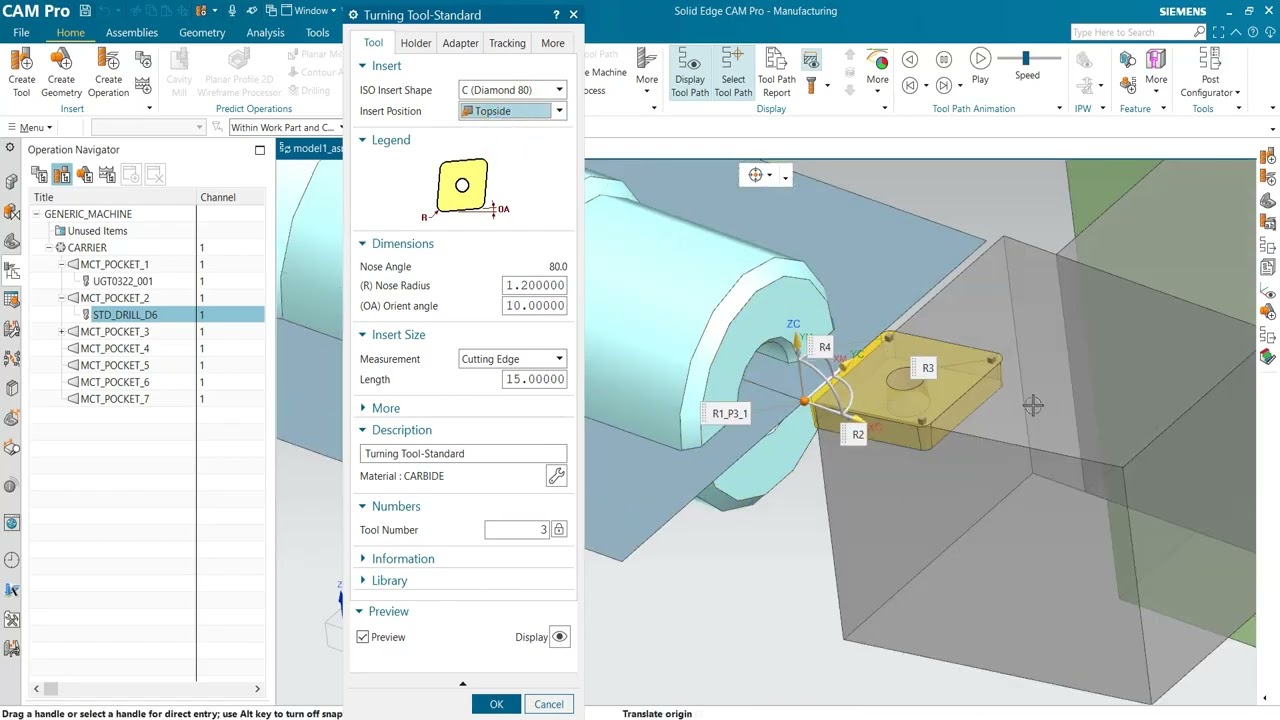Open help in Turning Tool dialog
The width and height of the screenshot is (1280, 720).
556,15
